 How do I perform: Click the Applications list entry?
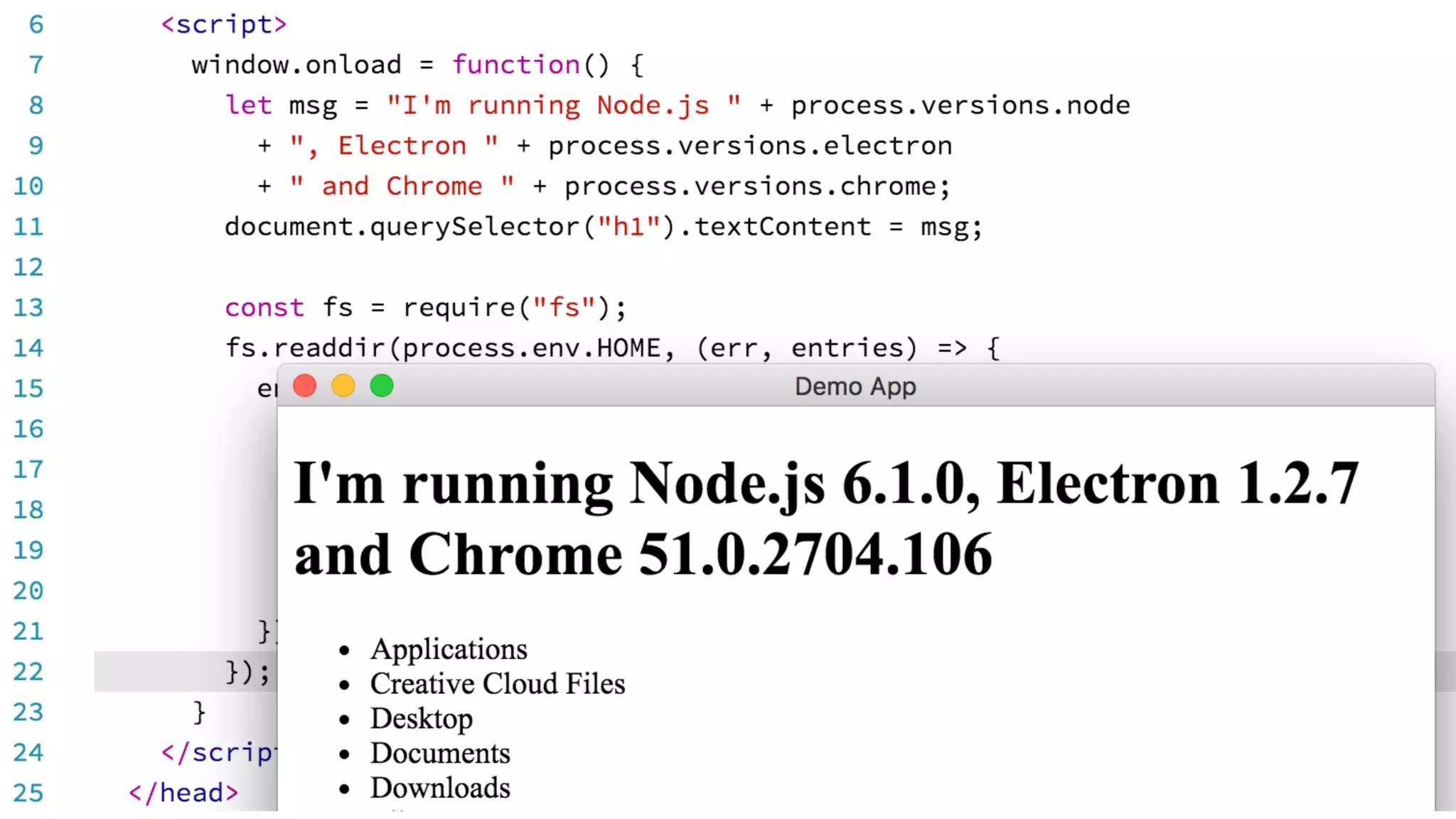pos(449,649)
